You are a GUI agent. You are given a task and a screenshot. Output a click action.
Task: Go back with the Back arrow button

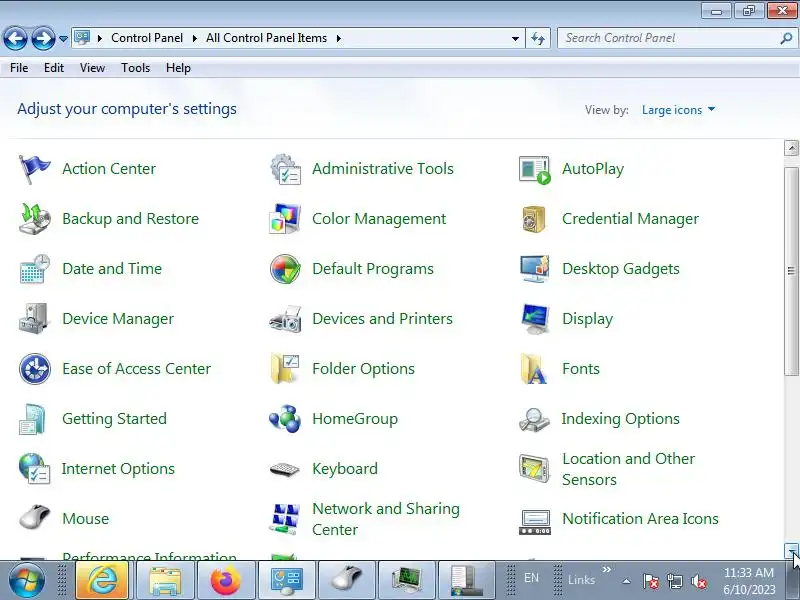pos(15,38)
